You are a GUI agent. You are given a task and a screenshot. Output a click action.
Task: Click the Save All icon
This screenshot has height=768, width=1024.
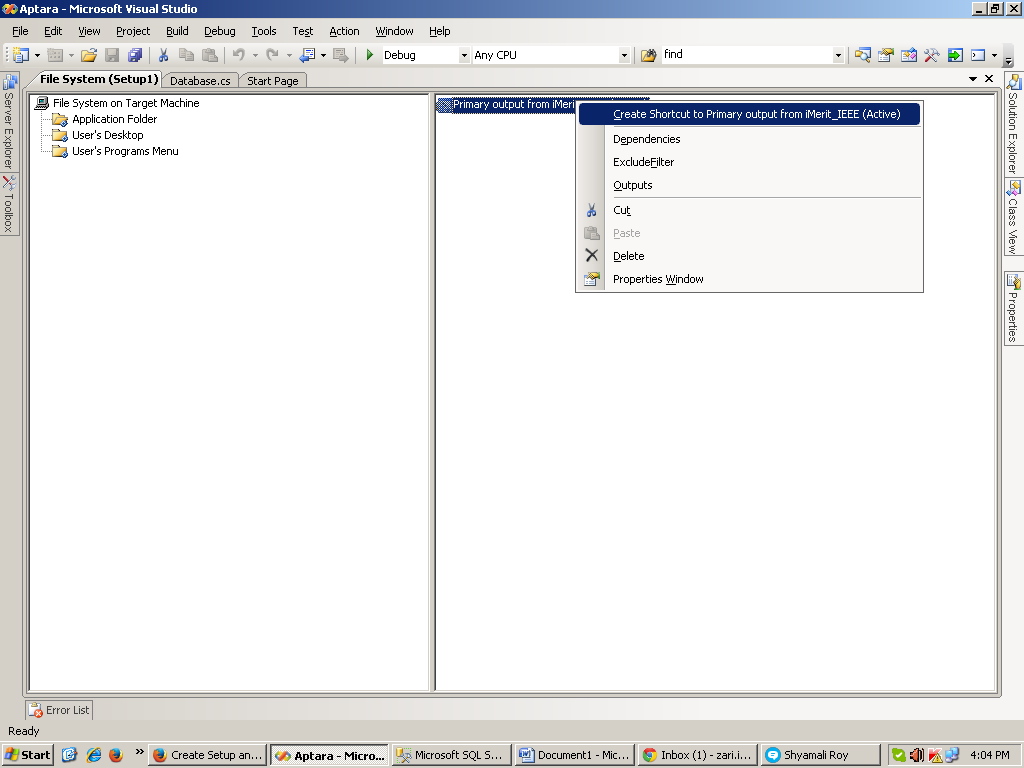click(x=135, y=56)
